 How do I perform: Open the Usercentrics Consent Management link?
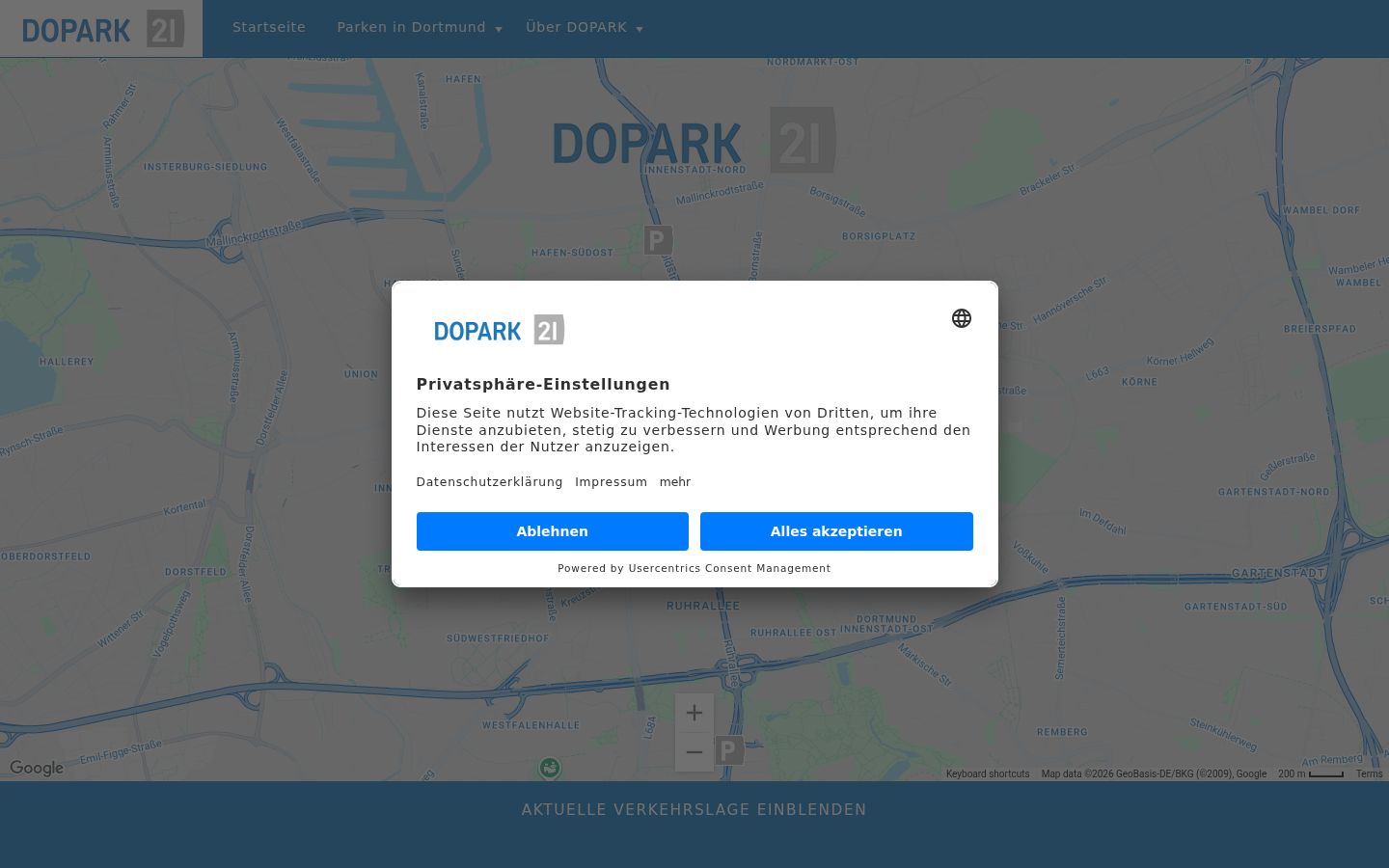pyautogui.click(x=729, y=568)
